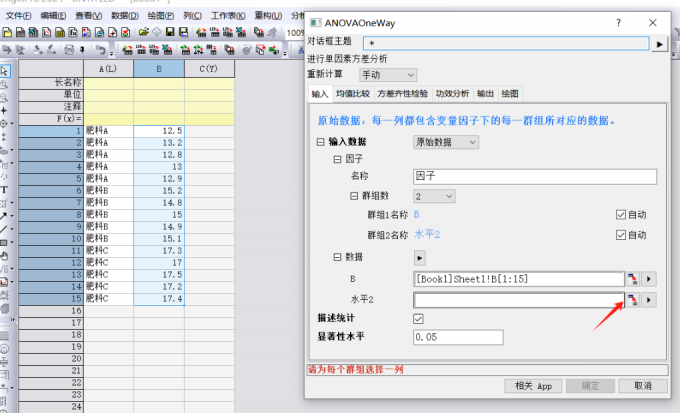The width and height of the screenshot is (680, 413).
Task: Select the Text tool (T) in left toolbar
Action: [4, 190]
